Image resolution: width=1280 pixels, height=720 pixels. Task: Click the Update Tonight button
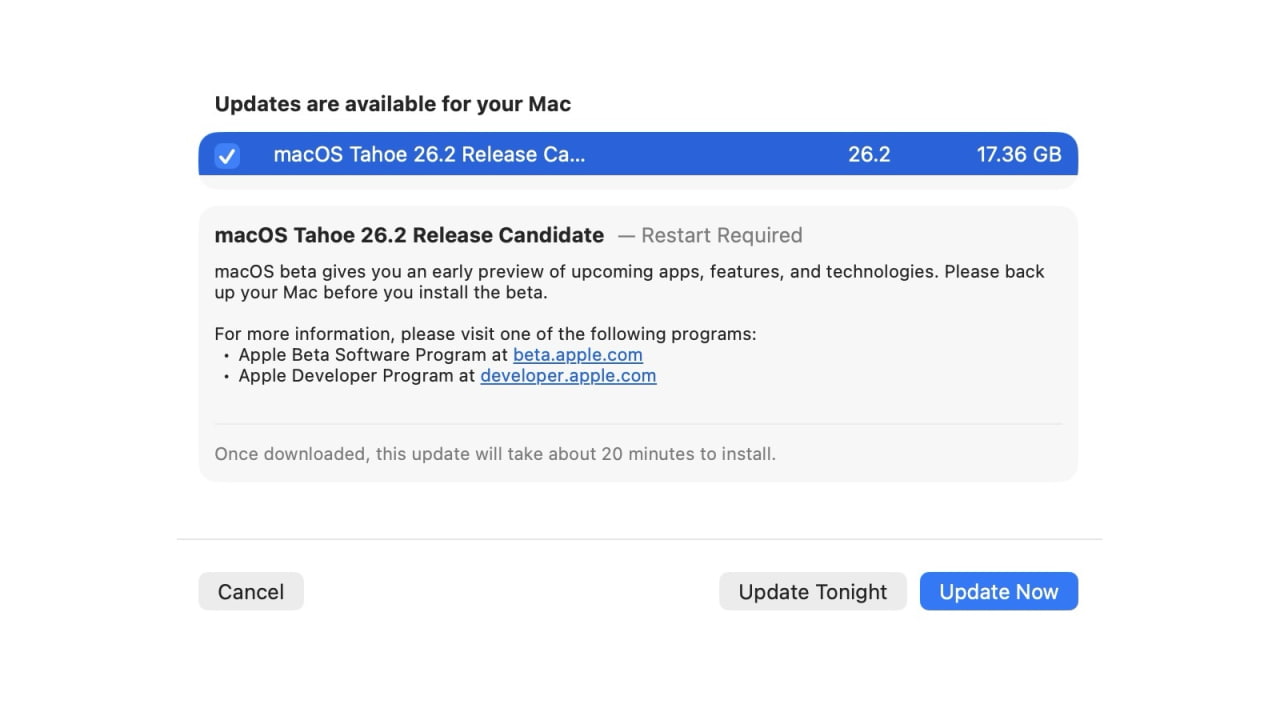click(812, 591)
